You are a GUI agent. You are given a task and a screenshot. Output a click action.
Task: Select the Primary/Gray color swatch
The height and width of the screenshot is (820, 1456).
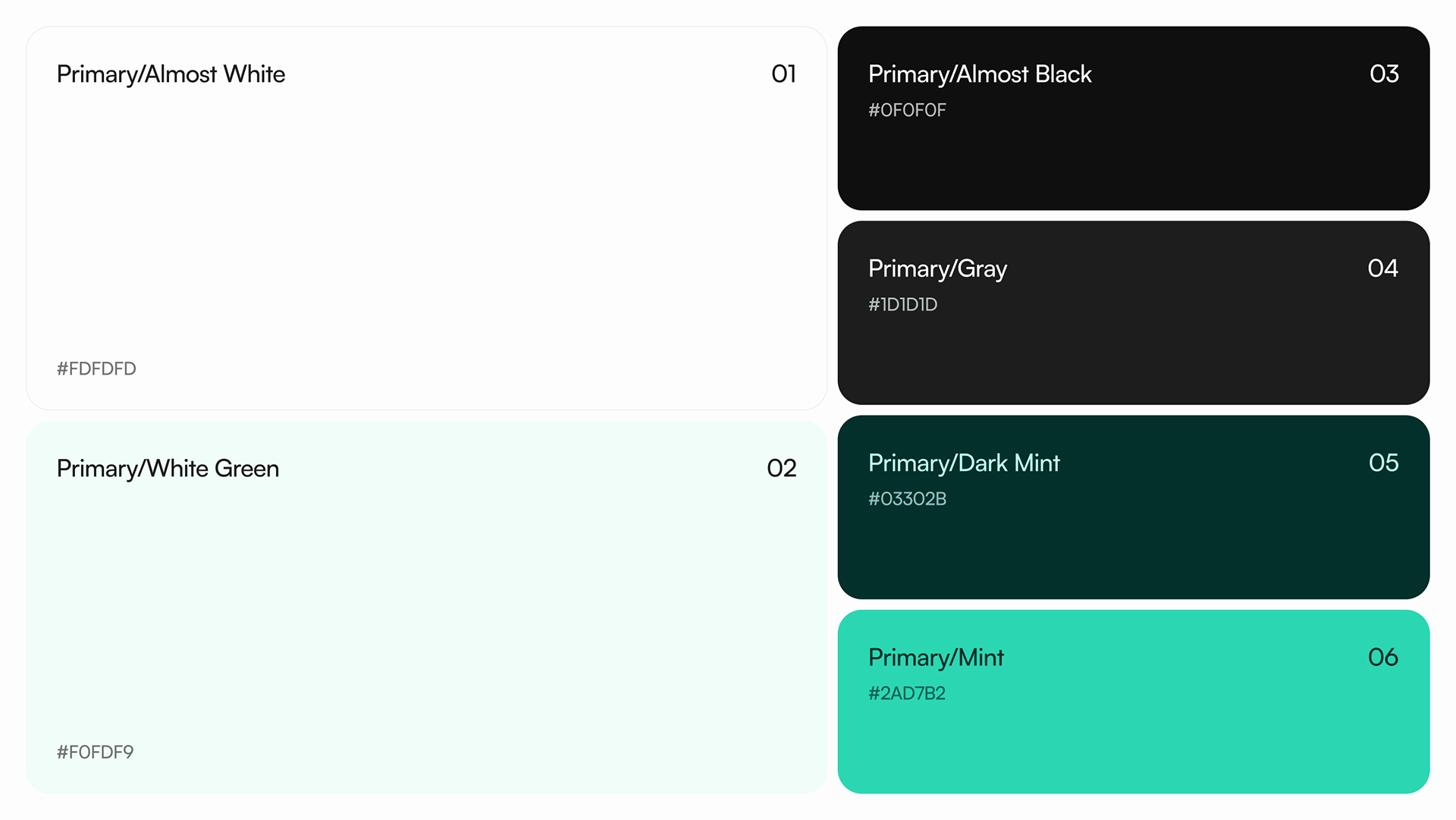(x=1134, y=313)
